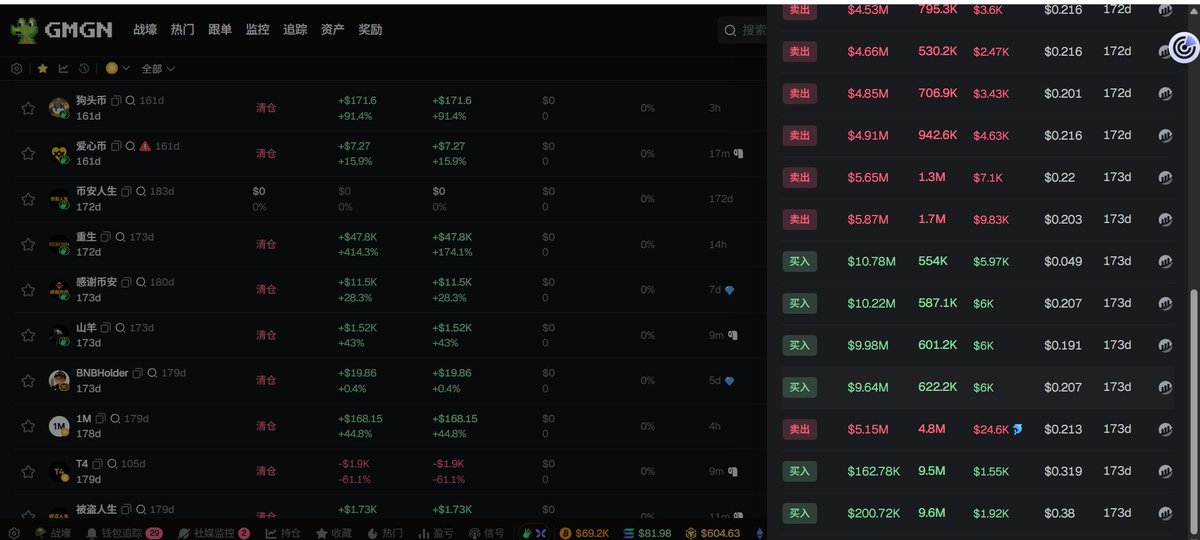Open the settings gear in the filter bar

[x=16, y=69]
